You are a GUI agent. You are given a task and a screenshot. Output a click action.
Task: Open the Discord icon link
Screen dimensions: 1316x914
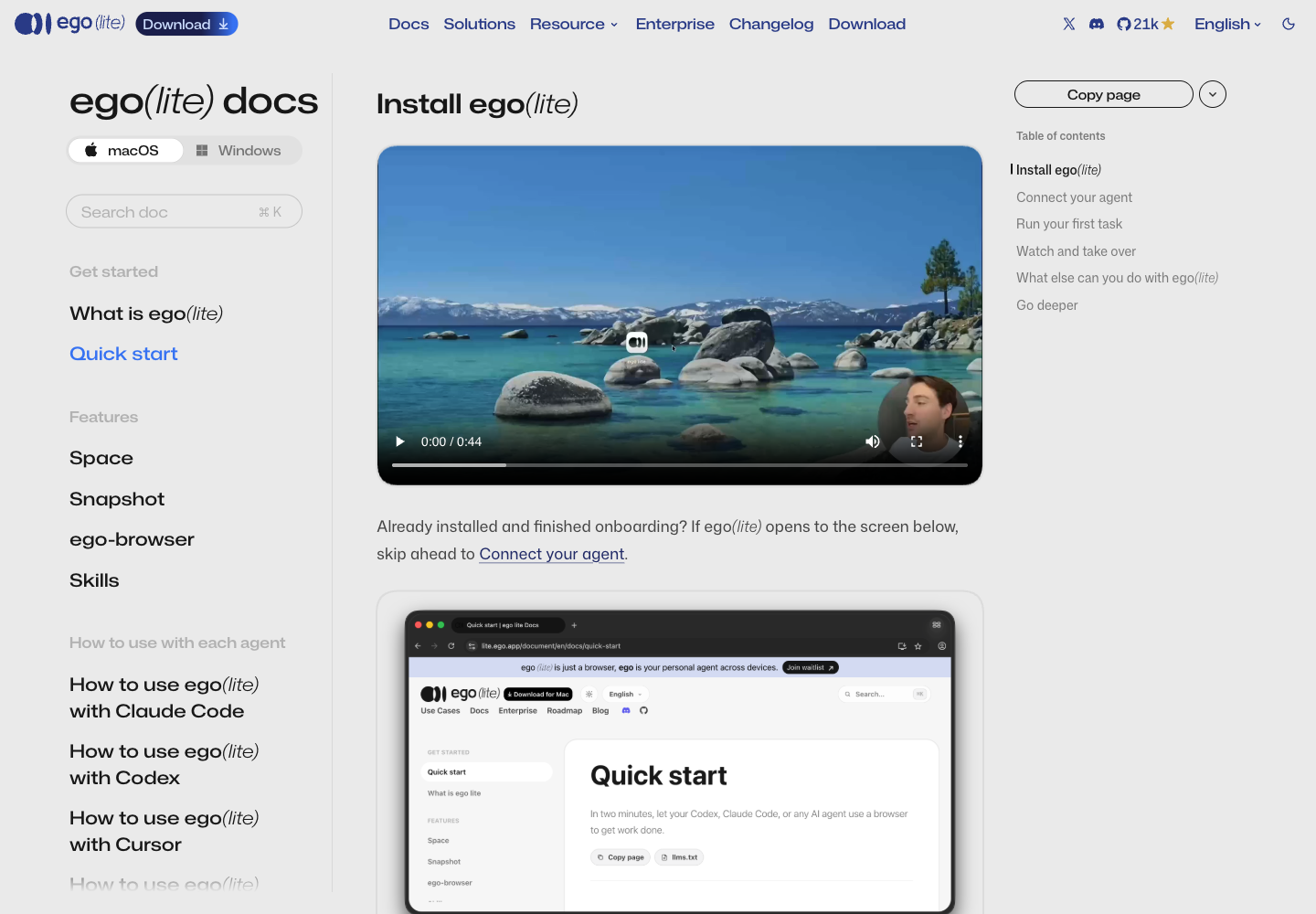tap(1097, 24)
